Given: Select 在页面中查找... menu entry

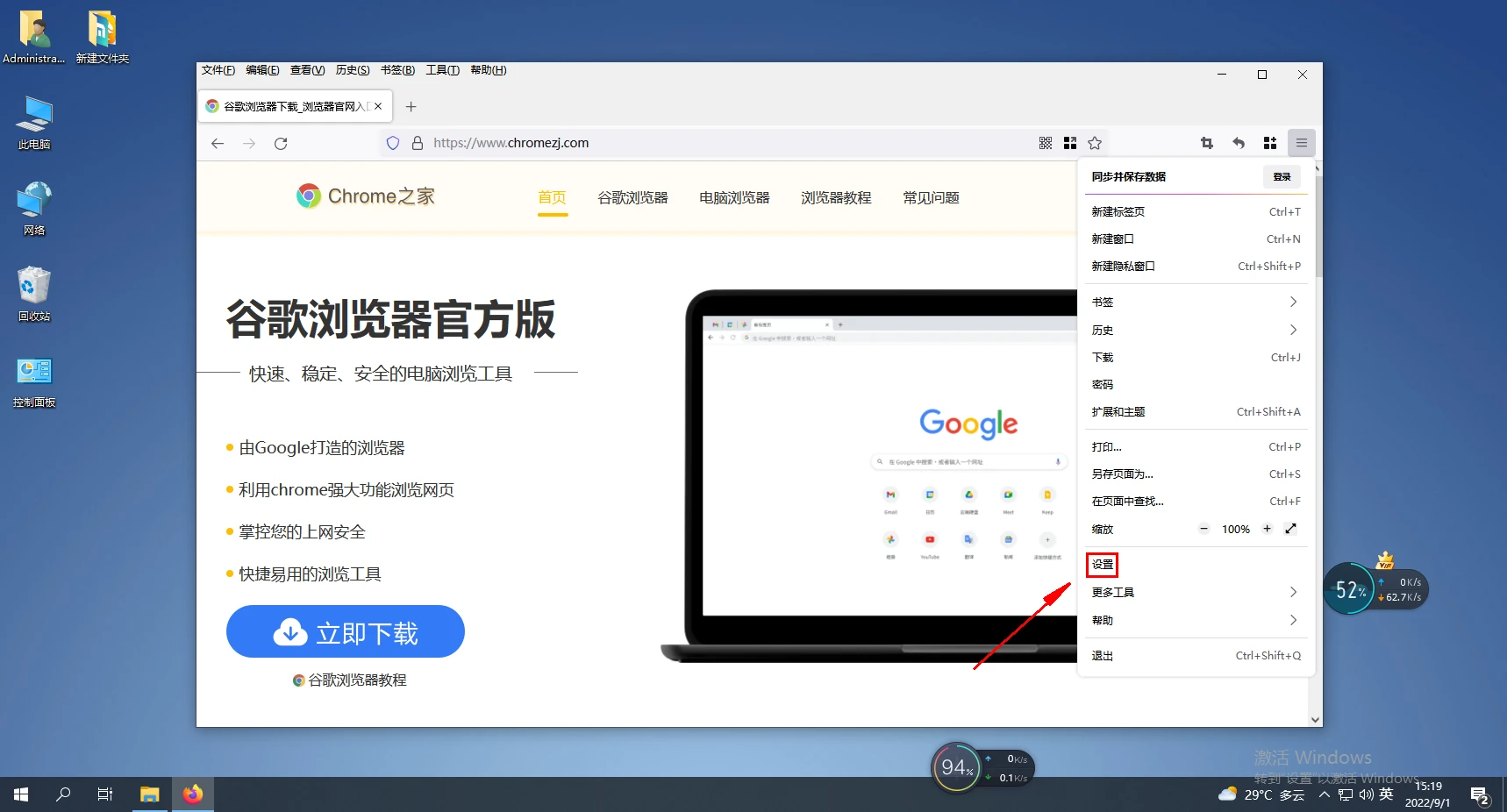Looking at the screenshot, I should click(x=1196, y=501).
